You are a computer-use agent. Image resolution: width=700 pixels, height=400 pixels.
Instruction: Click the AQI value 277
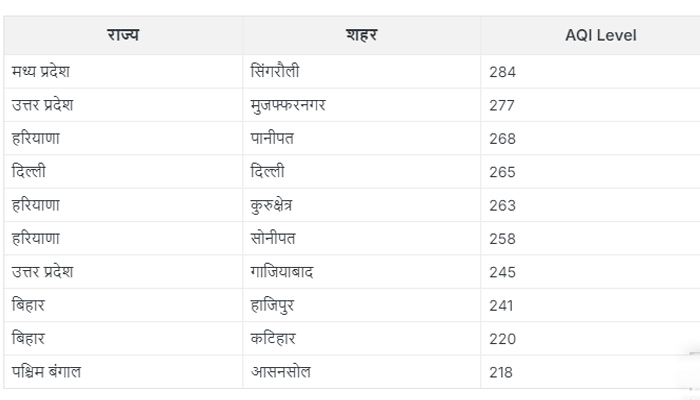[503, 105]
